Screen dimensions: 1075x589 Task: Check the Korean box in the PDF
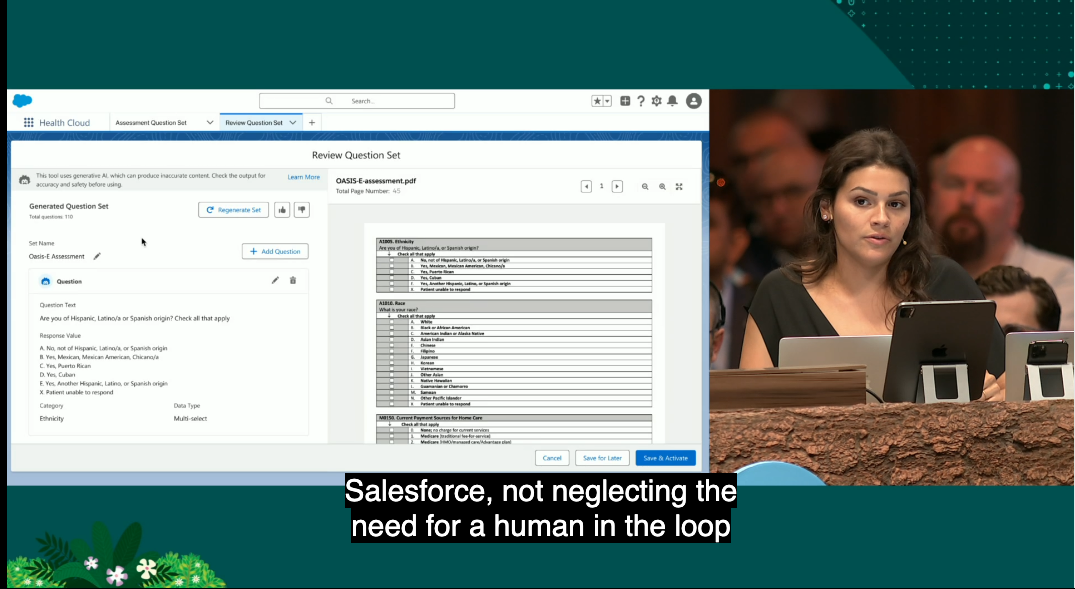pos(392,363)
